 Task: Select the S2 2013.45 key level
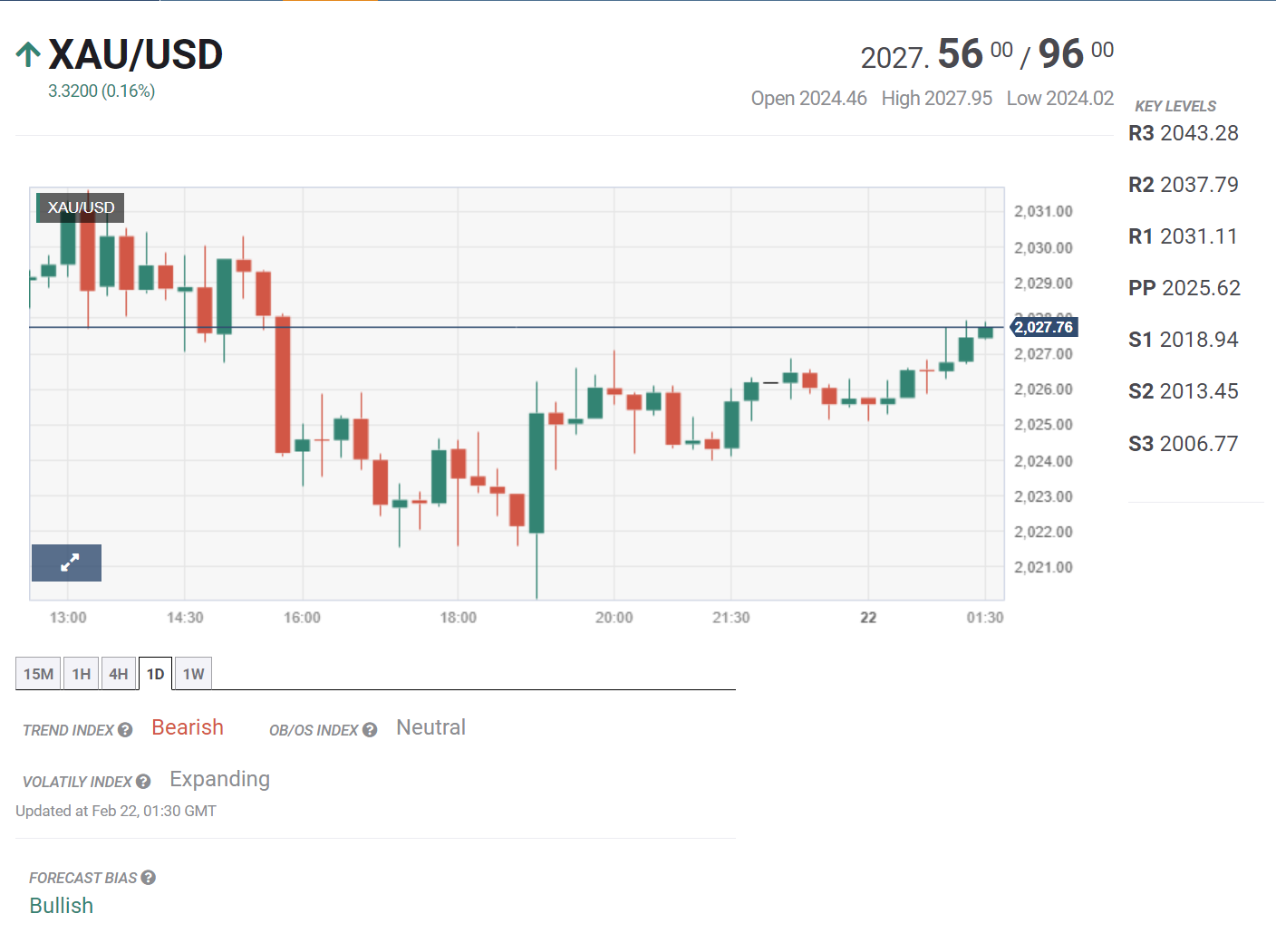point(1184,391)
